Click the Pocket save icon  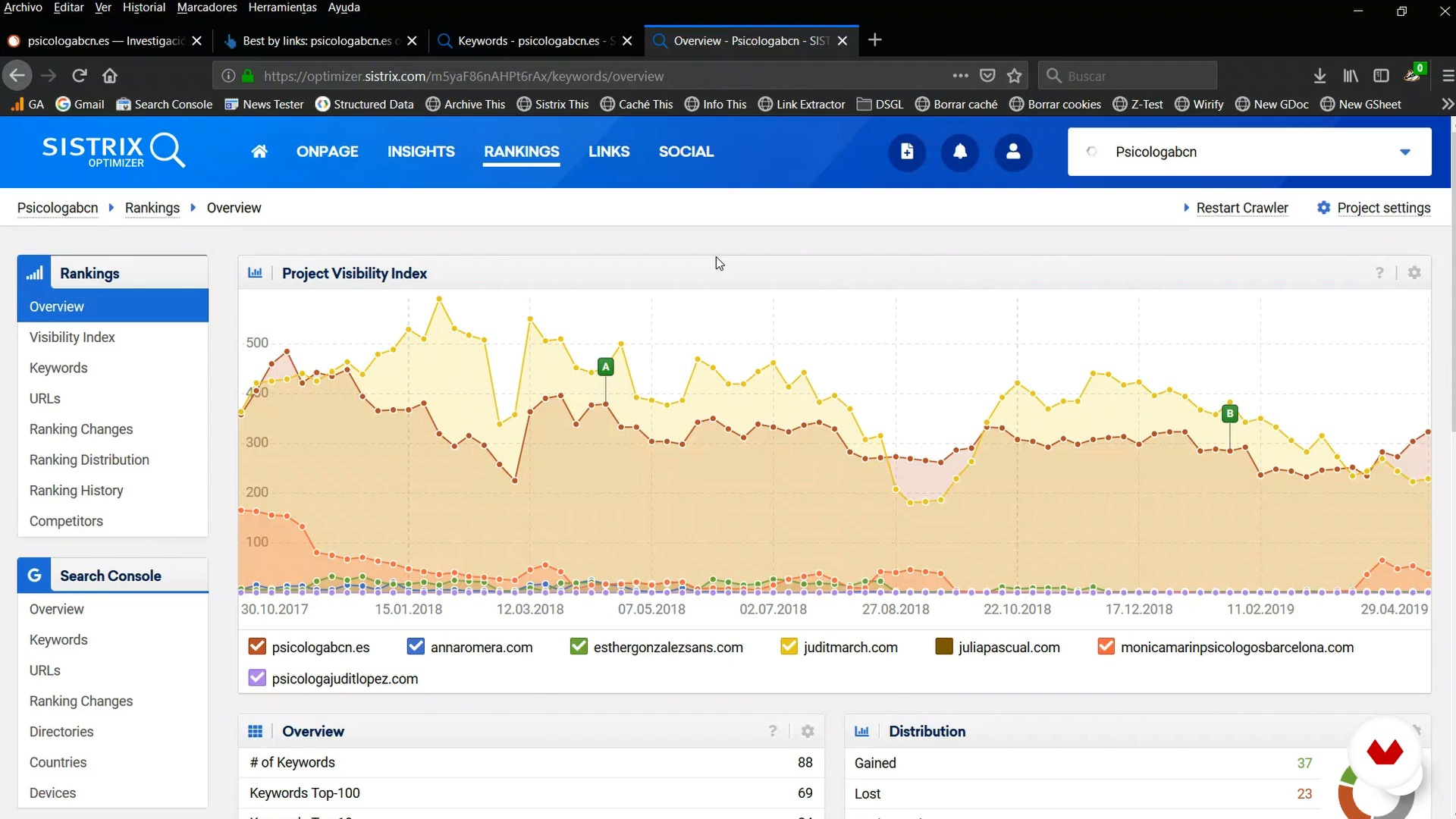(x=987, y=76)
